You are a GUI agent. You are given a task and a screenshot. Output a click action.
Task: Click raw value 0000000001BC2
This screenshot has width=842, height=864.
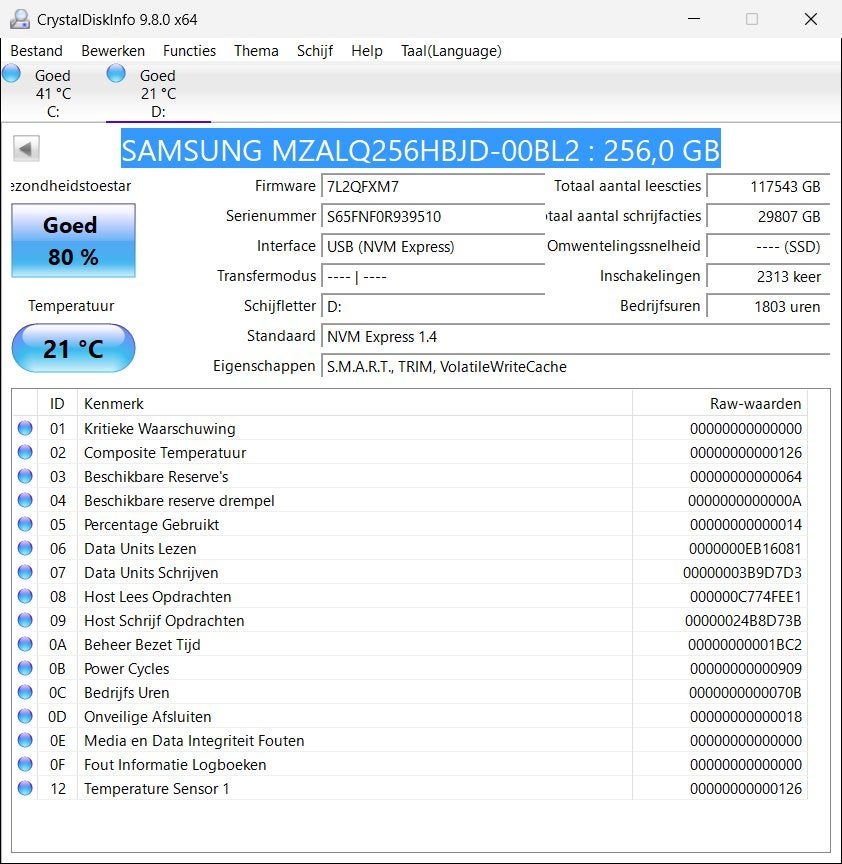(745, 645)
